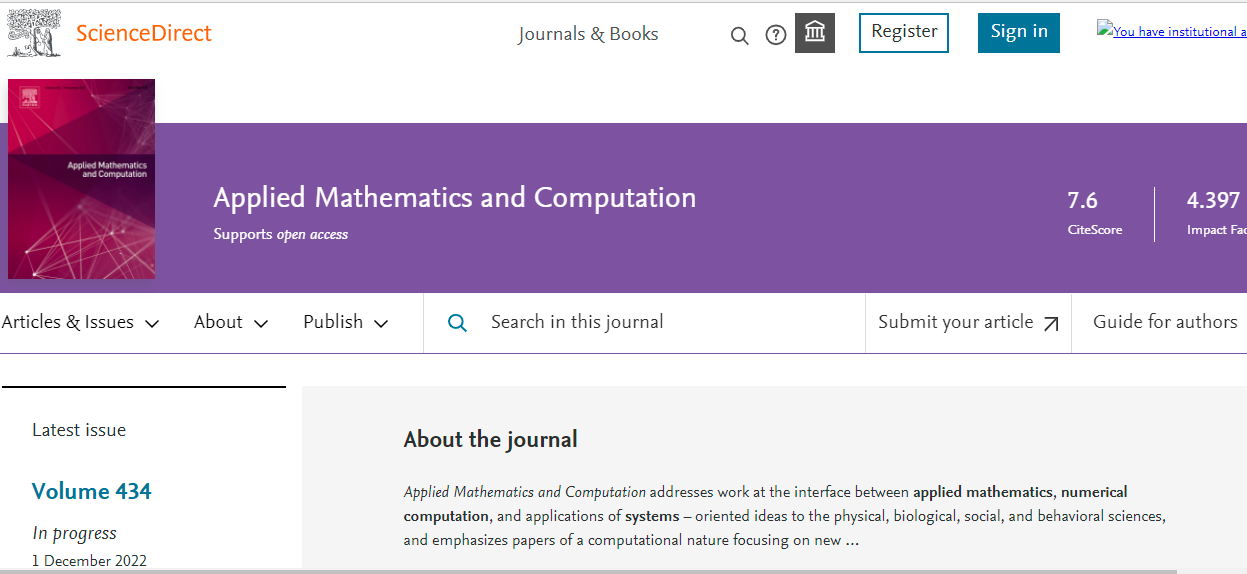Open the help question mark icon
Screen dimensions: 1247x574
pyautogui.click(x=776, y=35)
